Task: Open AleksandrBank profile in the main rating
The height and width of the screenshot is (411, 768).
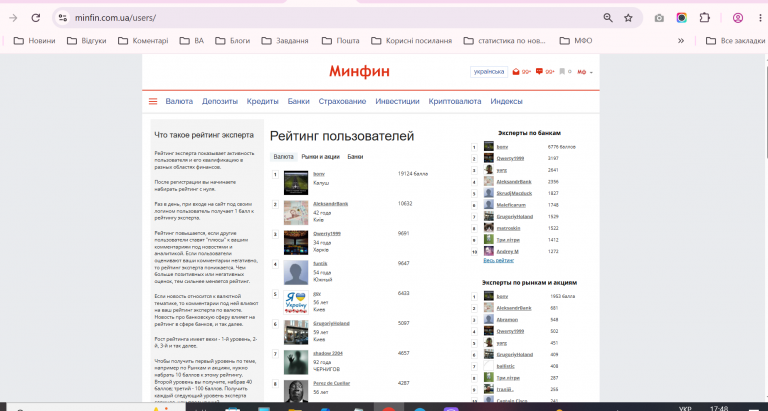Action: click(x=331, y=204)
